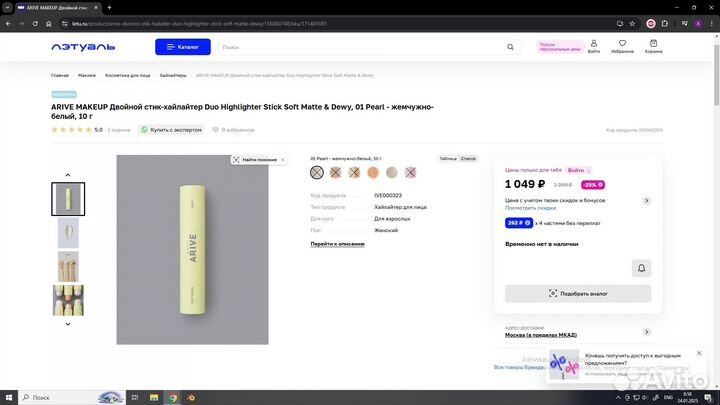Go to Хайлайтеры breadcrumb
This screenshot has height=405, width=720.
[173, 75]
